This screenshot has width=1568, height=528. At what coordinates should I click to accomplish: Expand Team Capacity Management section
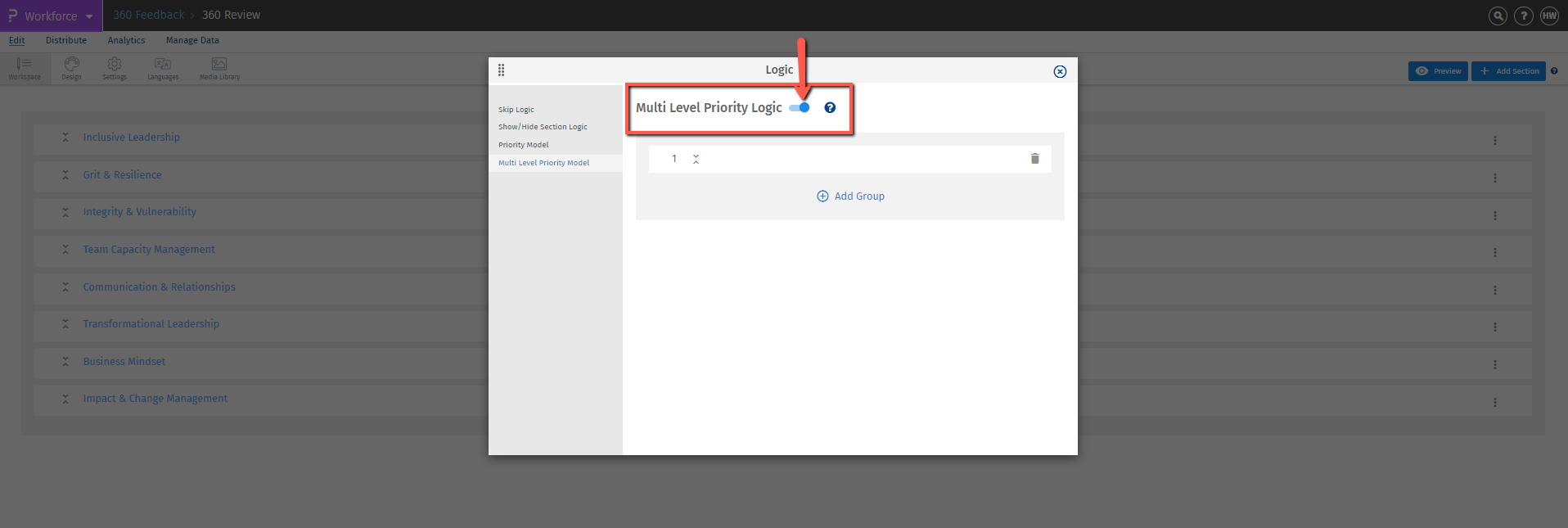tap(65, 250)
